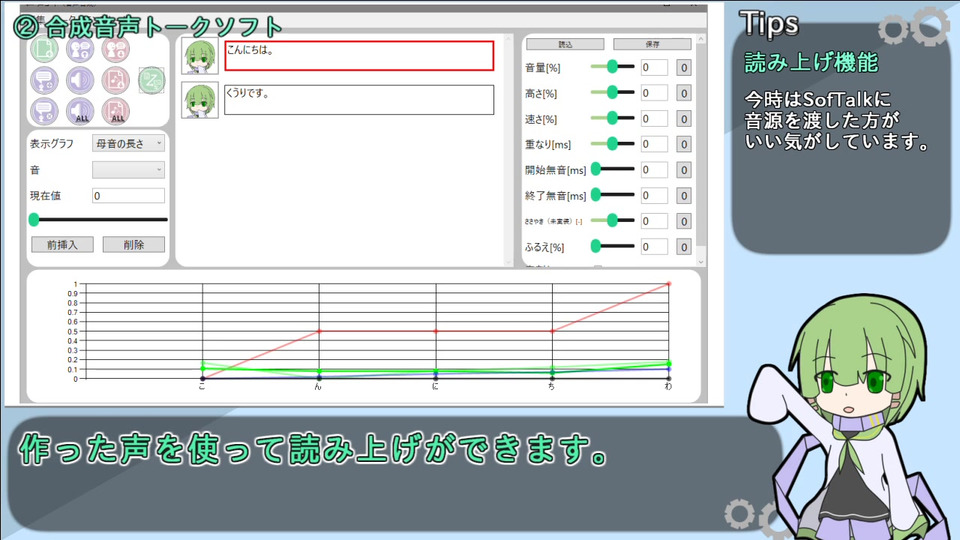
Task: Click the くうりです。 text box
Action: click(x=359, y=100)
